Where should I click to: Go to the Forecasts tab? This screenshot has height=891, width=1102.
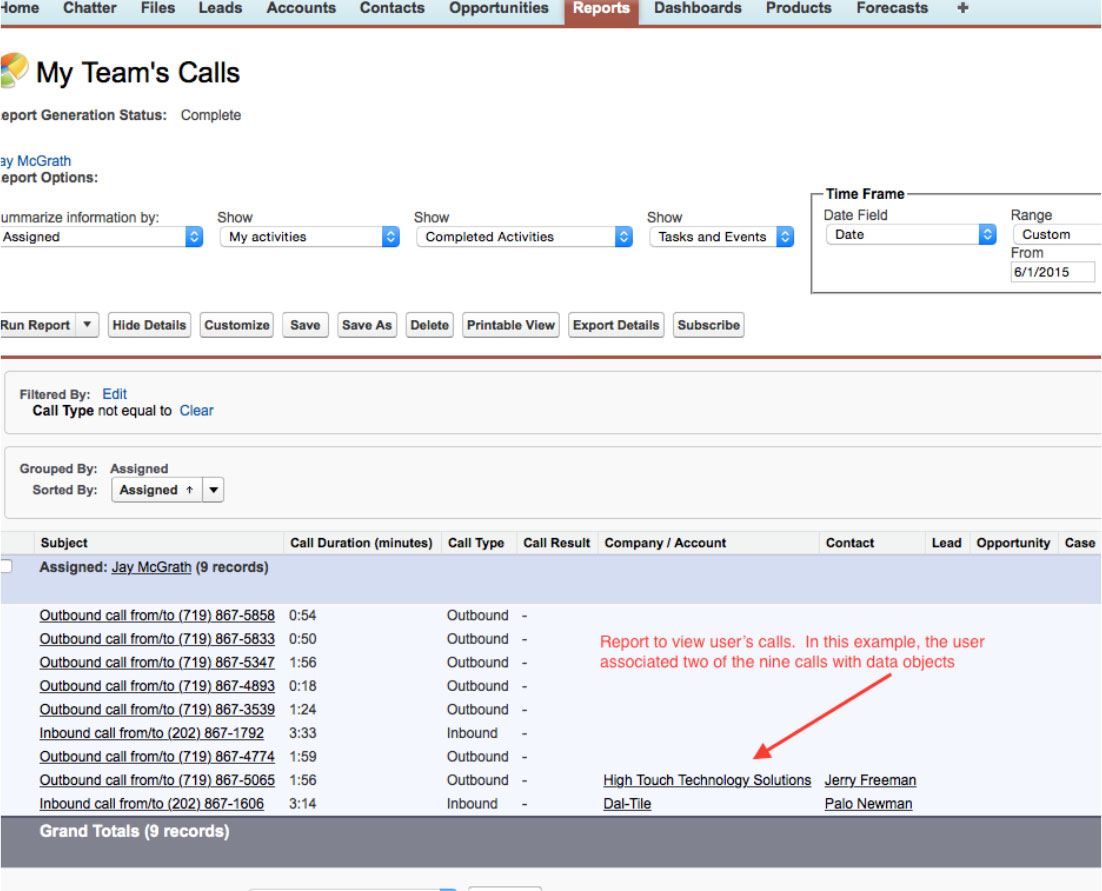[x=892, y=9]
